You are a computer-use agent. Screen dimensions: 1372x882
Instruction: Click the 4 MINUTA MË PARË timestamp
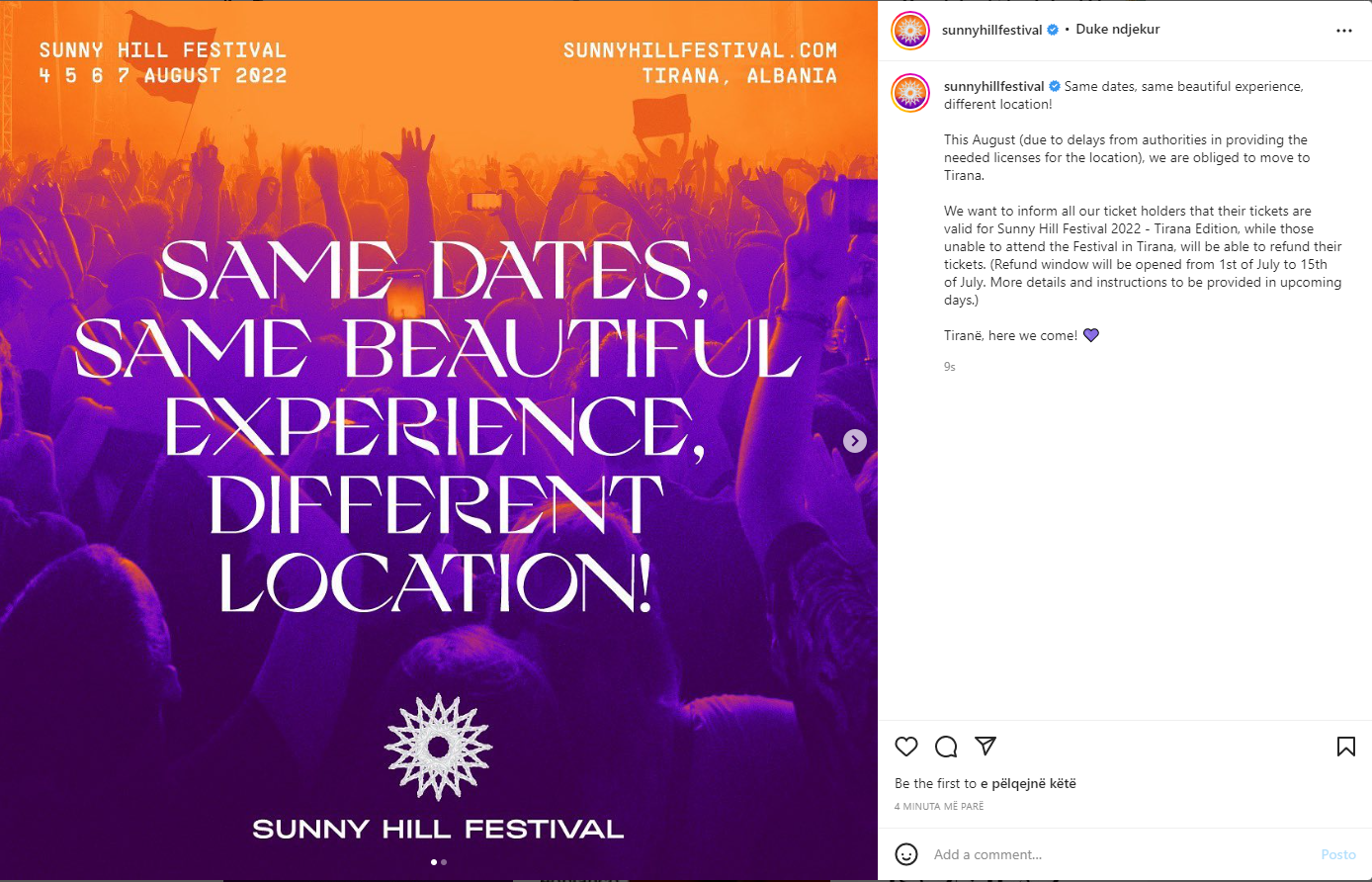[939, 807]
